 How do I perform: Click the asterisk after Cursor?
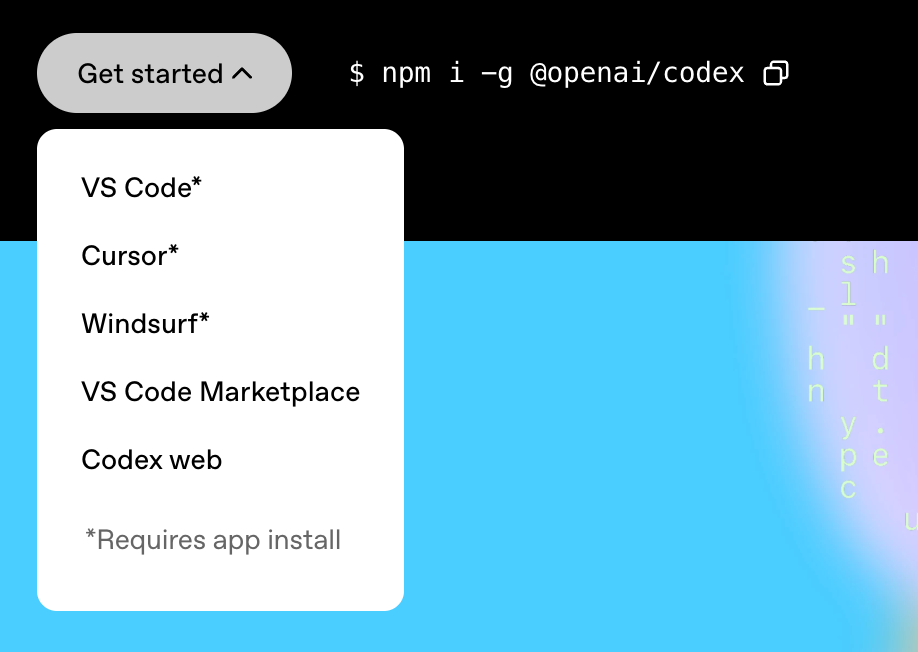point(173,251)
